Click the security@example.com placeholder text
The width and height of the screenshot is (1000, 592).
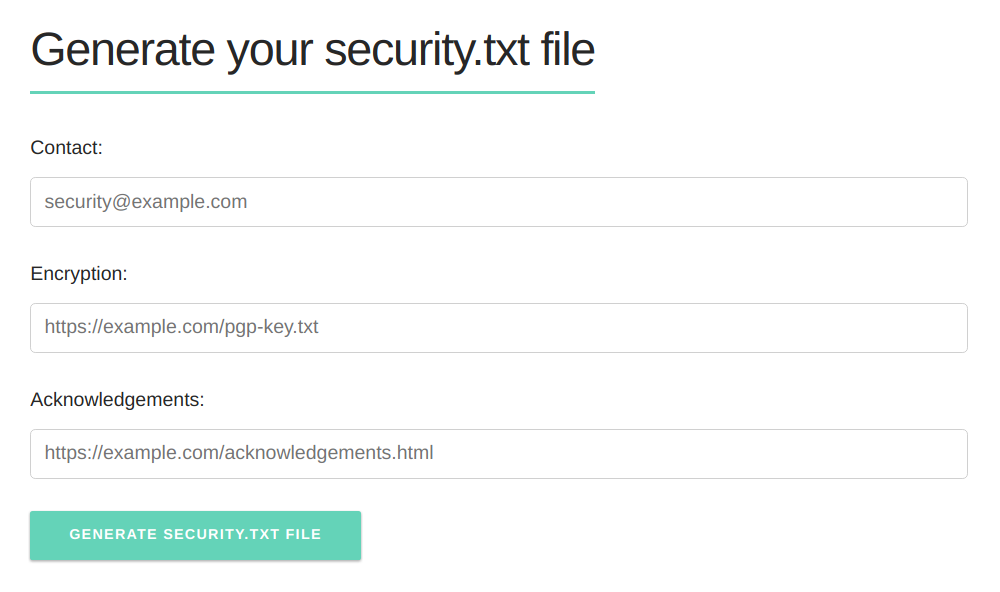click(146, 202)
